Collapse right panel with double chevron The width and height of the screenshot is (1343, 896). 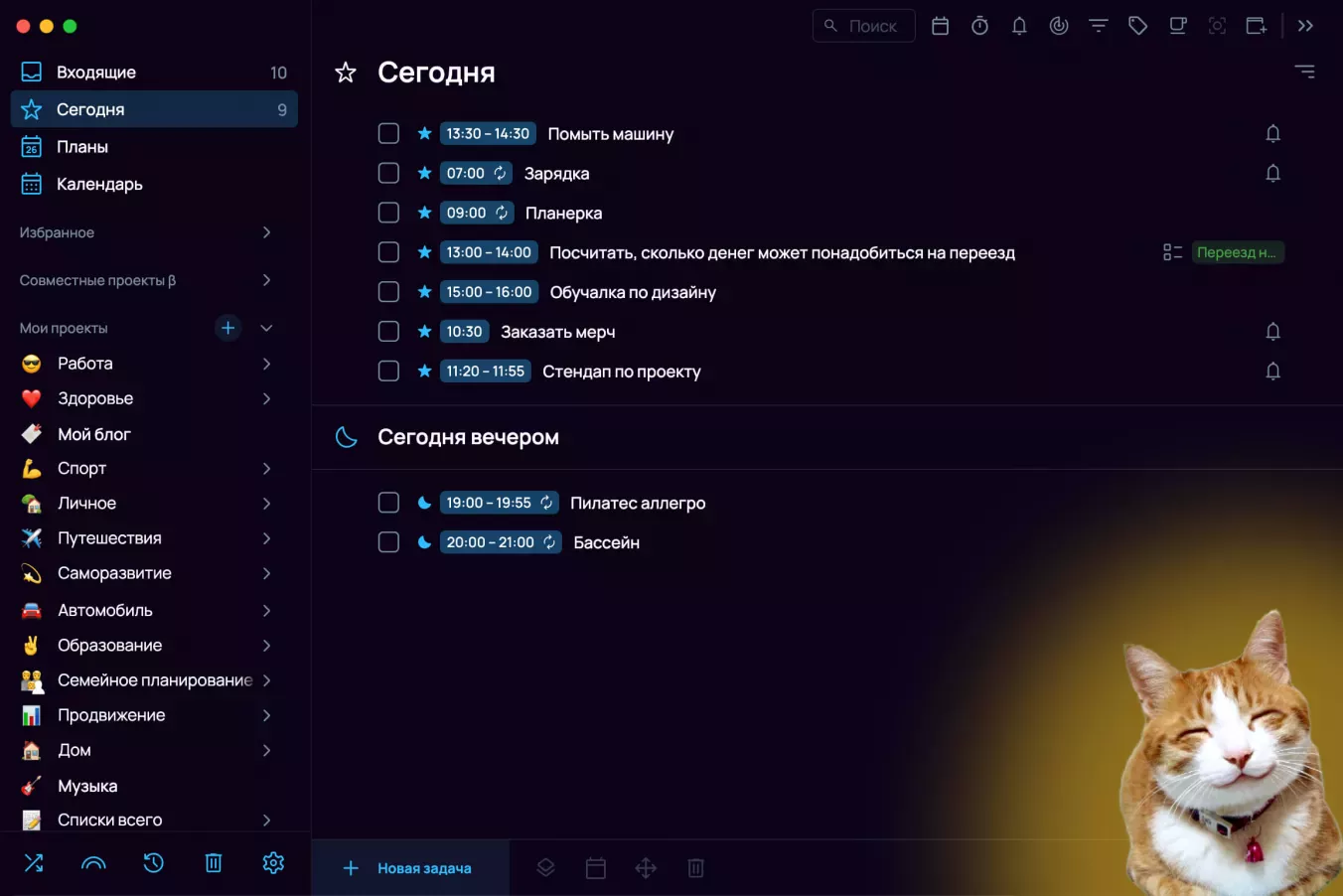(x=1305, y=26)
